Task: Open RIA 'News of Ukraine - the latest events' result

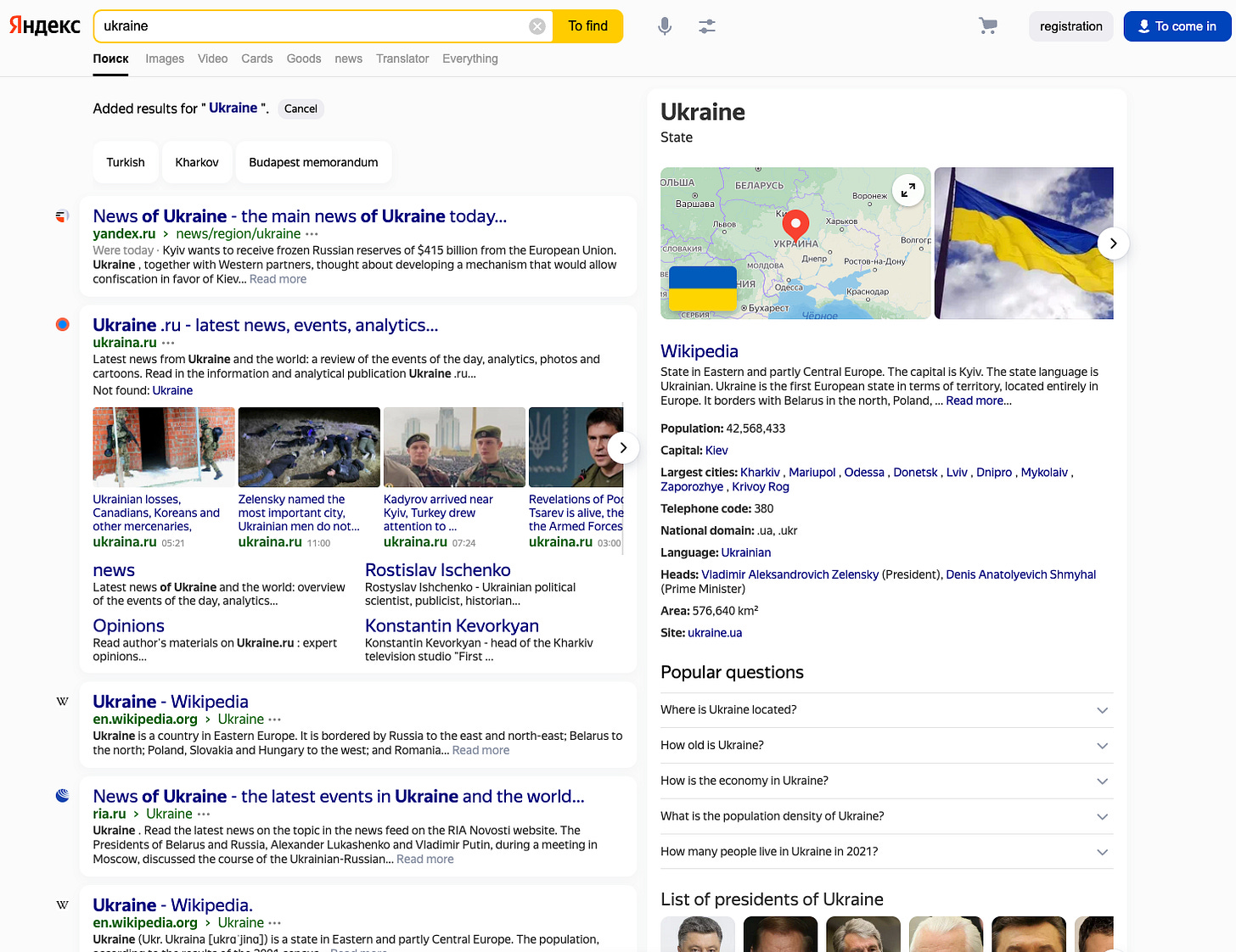Action: 339,797
